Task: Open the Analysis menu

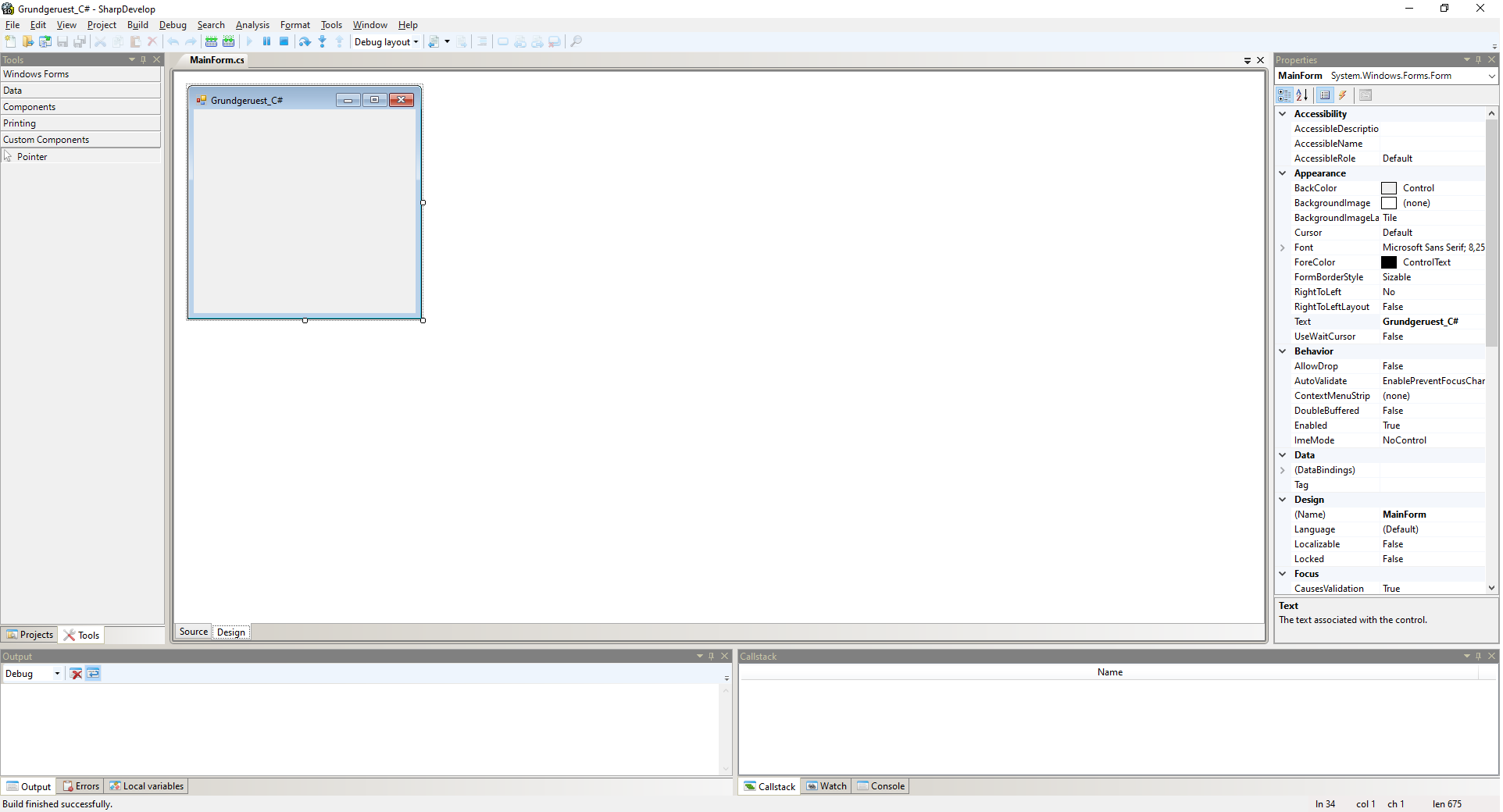Action: (252, 25)
